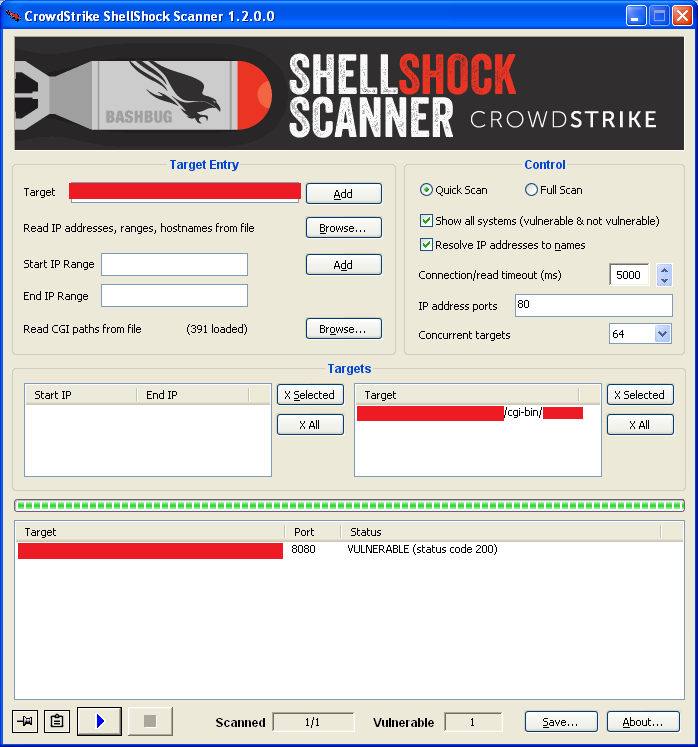
Task: Click the End IP column header
Action: [192, 395]
